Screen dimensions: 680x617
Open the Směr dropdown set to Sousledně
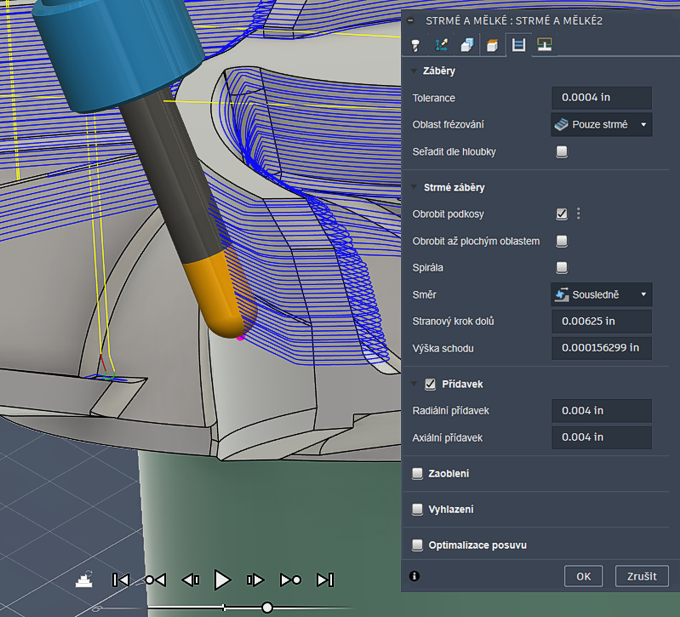point(601,295)
